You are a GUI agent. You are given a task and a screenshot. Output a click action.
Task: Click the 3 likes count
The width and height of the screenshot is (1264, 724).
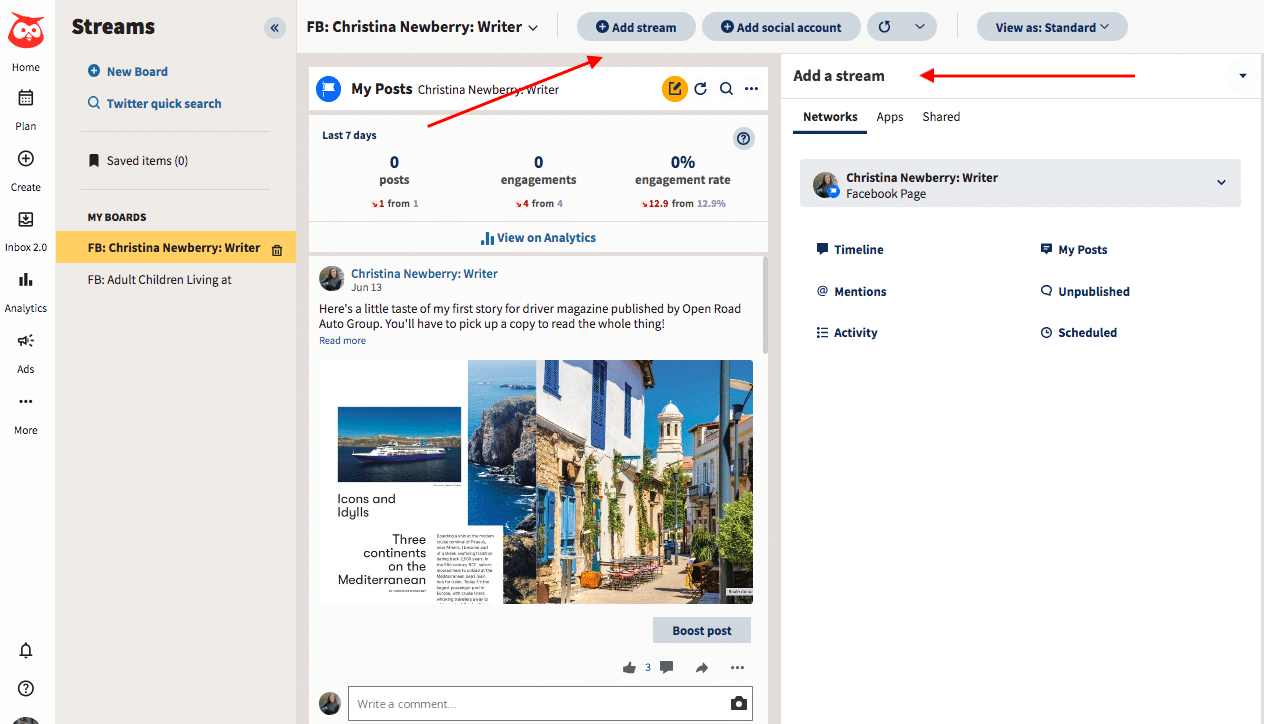pyautogui.click(x=648, y=667)
